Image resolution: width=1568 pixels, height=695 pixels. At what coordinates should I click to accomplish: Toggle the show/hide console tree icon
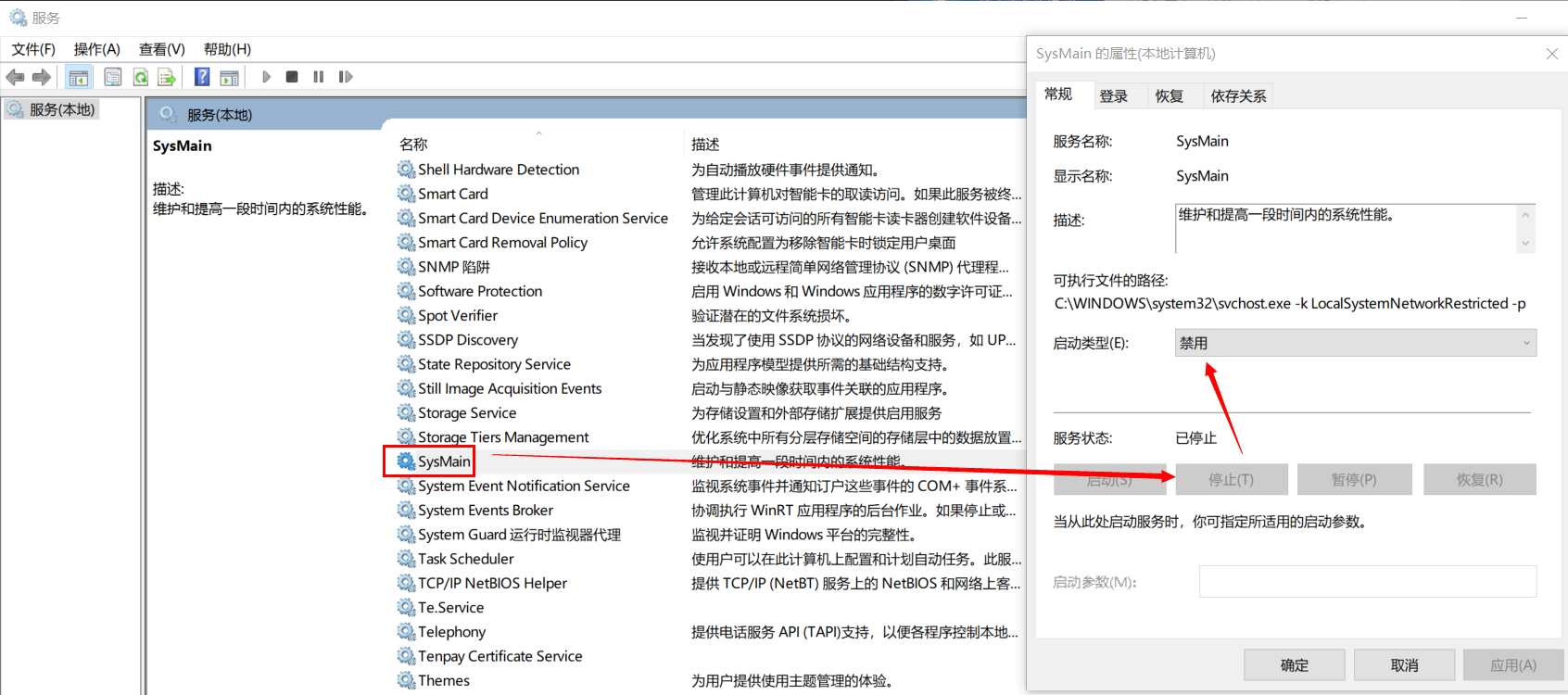(79, 77)
